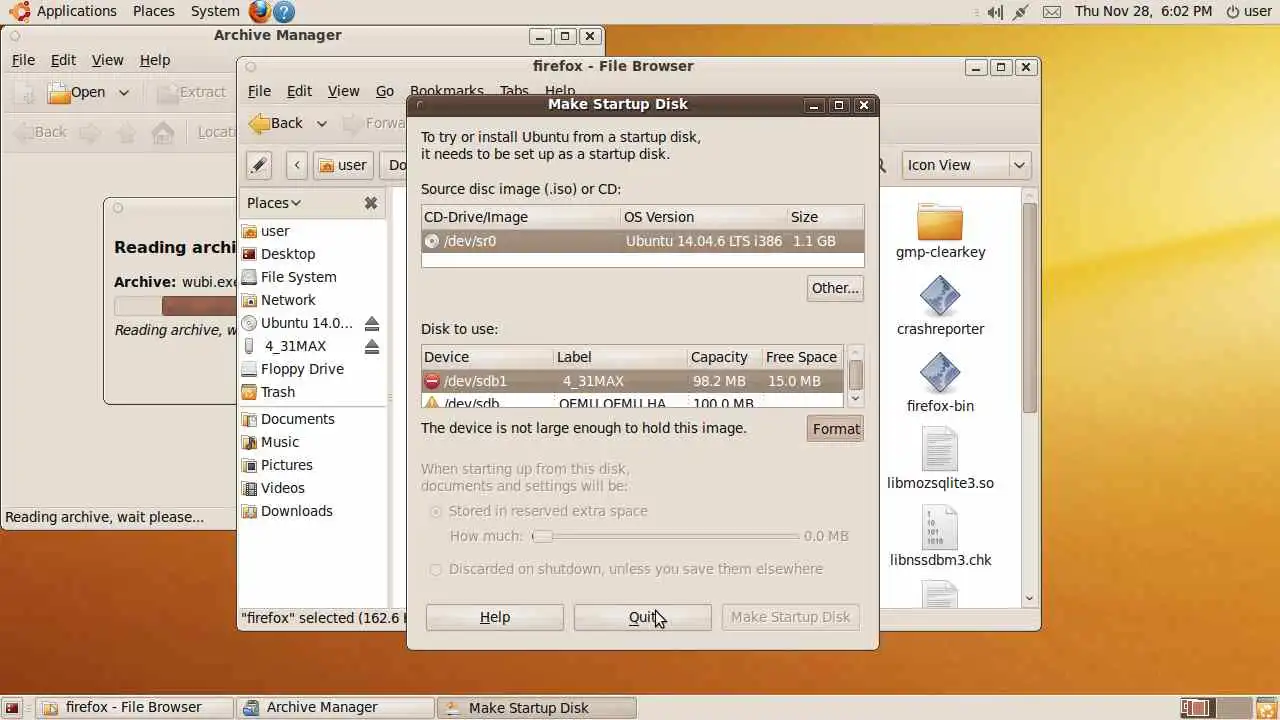Click Back arrow in File Browser toolbar
Viewport: 1280px width, 720px height.
tap(275, 123)
